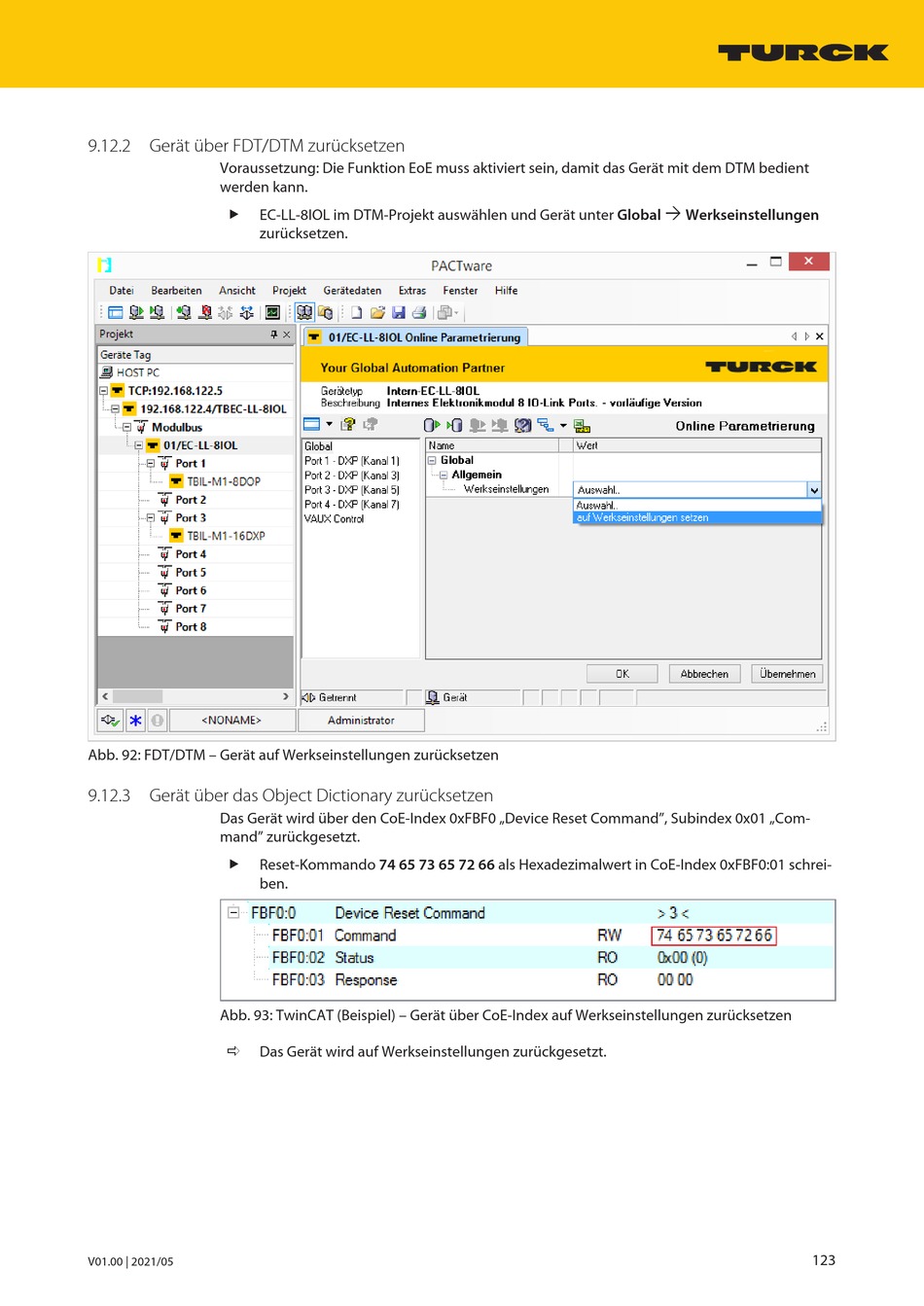The height and width of the screenshot is (1306, 924).
Task: Click the new project toolbar icon
Action: 357,313
